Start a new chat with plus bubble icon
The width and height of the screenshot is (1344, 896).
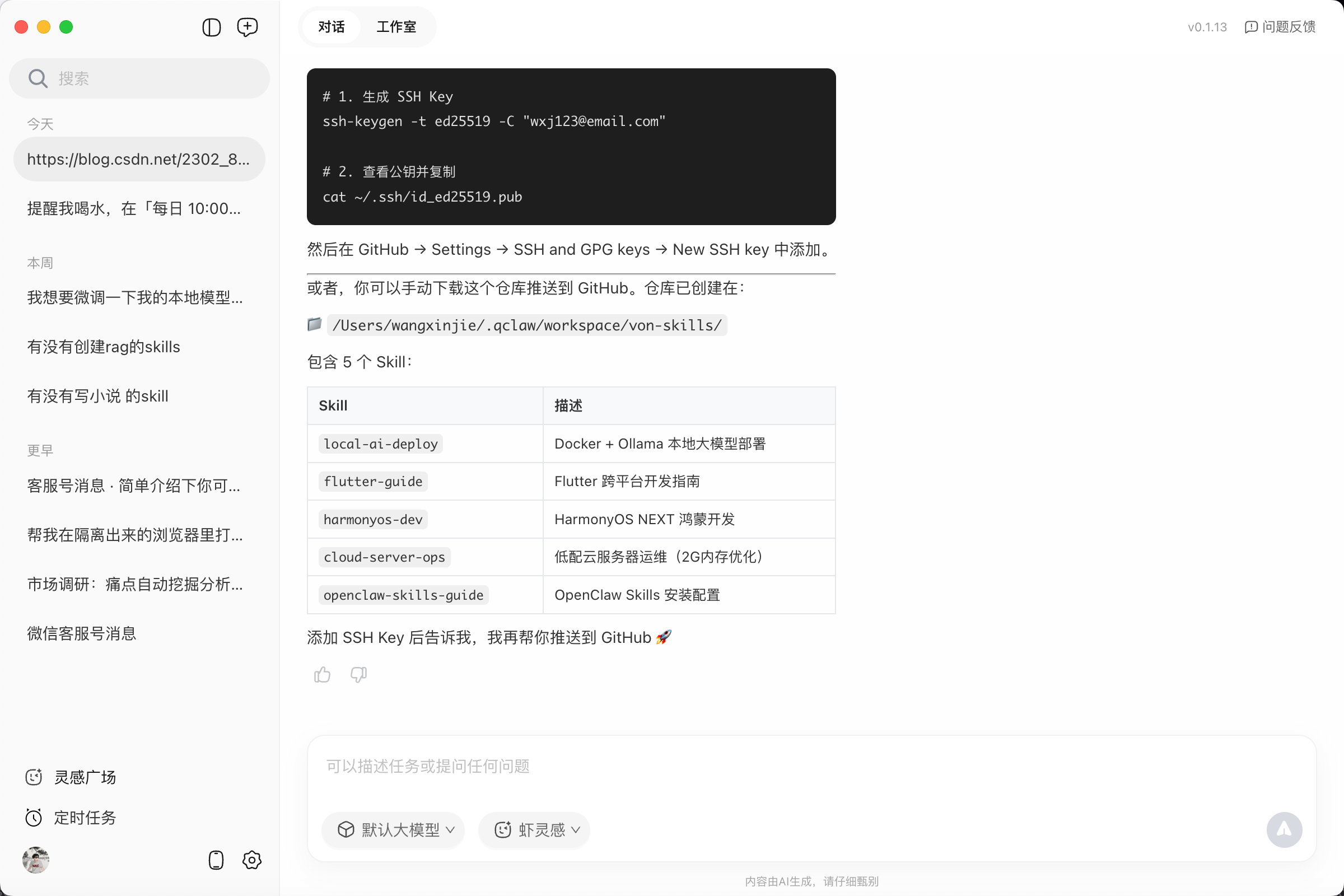(x=248, y=27)
